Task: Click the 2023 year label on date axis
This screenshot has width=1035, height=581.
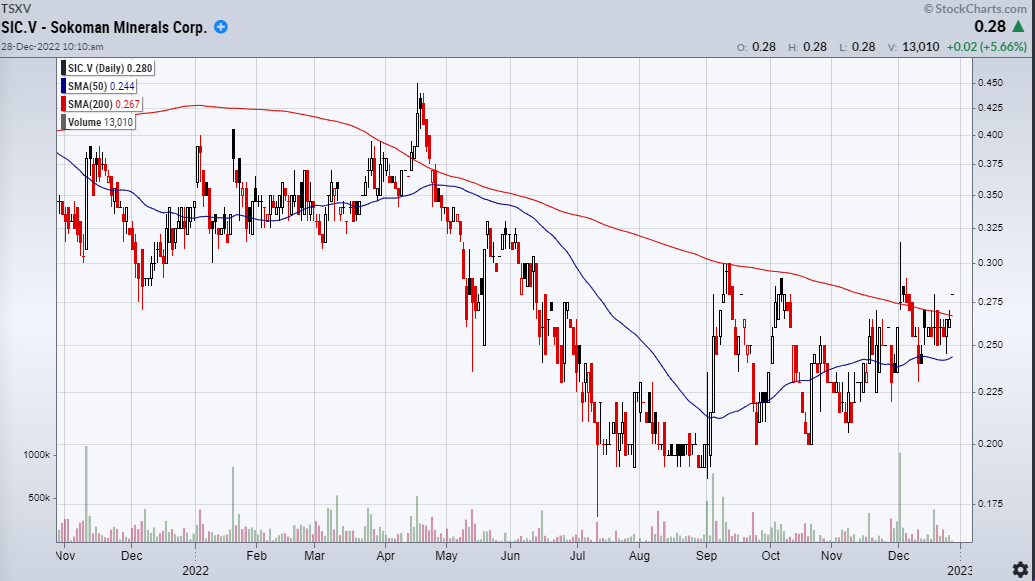Action: [x=960, y=570]
